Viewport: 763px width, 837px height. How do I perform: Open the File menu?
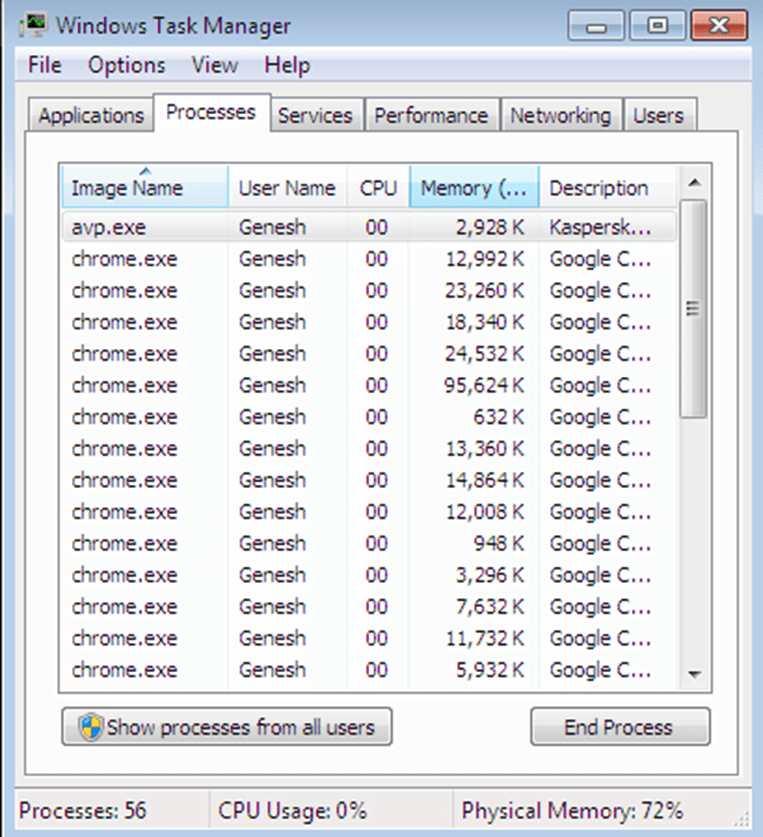(45, 65)
